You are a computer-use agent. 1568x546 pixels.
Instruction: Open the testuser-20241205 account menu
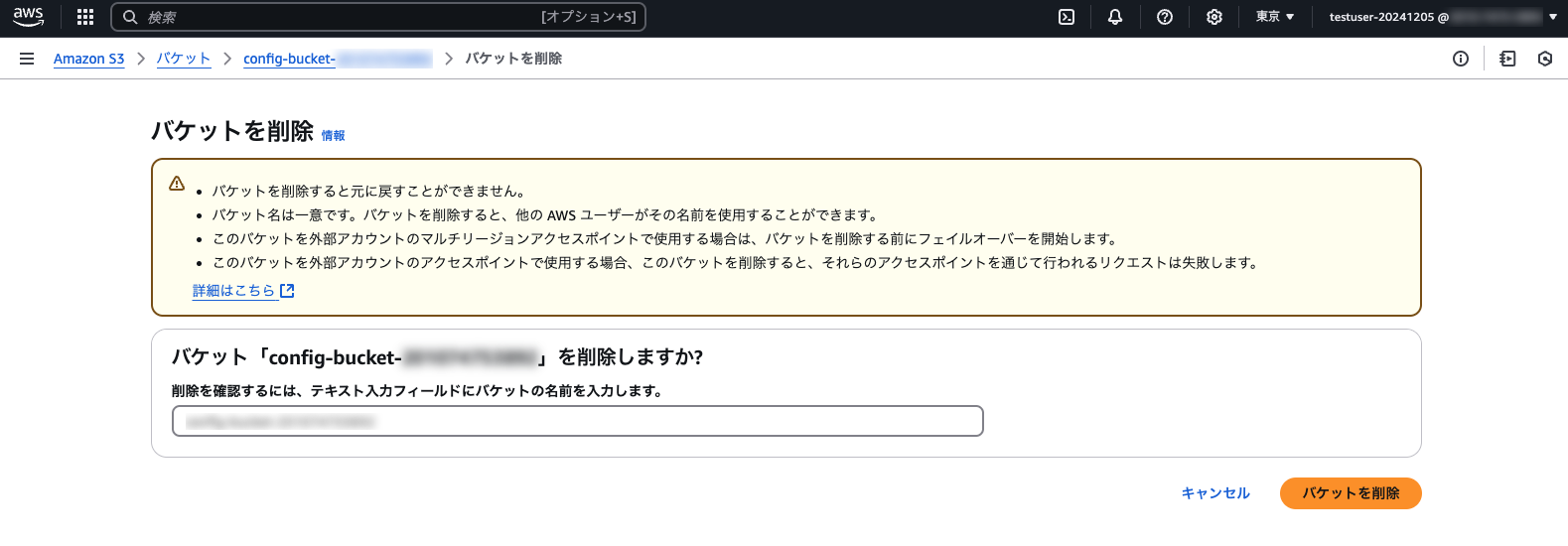point(1443,17)
